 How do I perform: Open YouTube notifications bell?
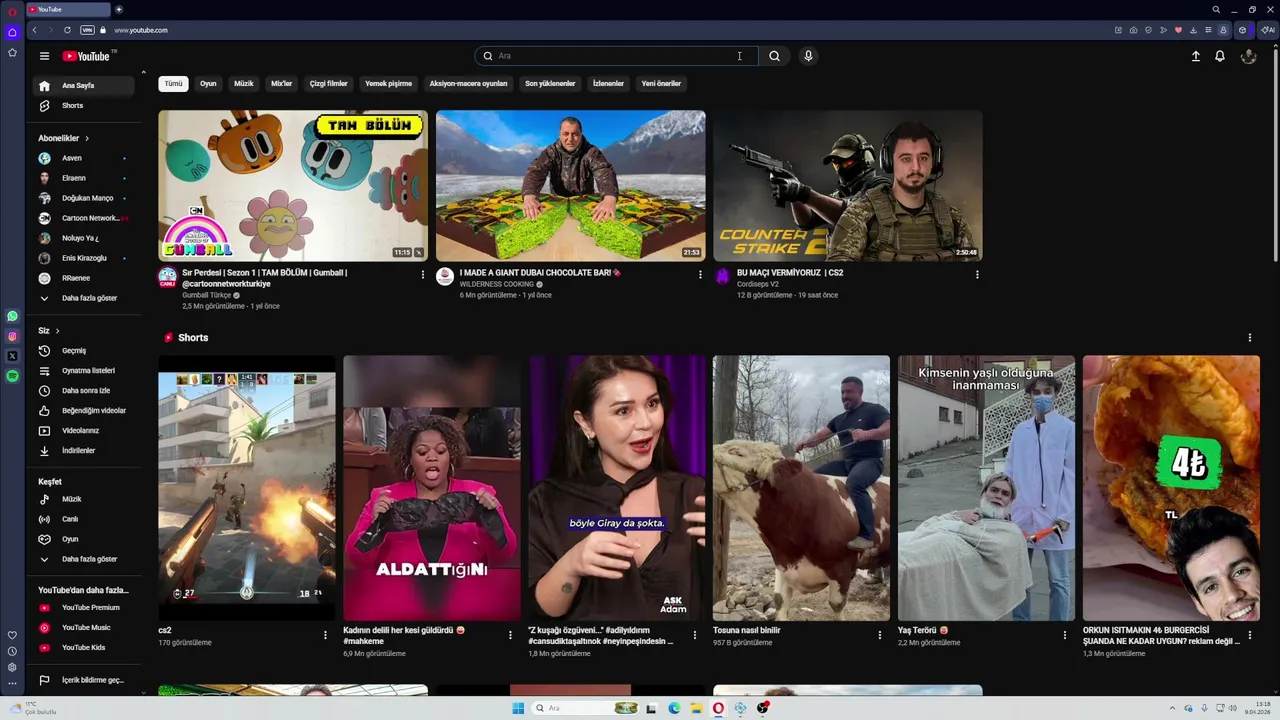(x=1220, y=56)
